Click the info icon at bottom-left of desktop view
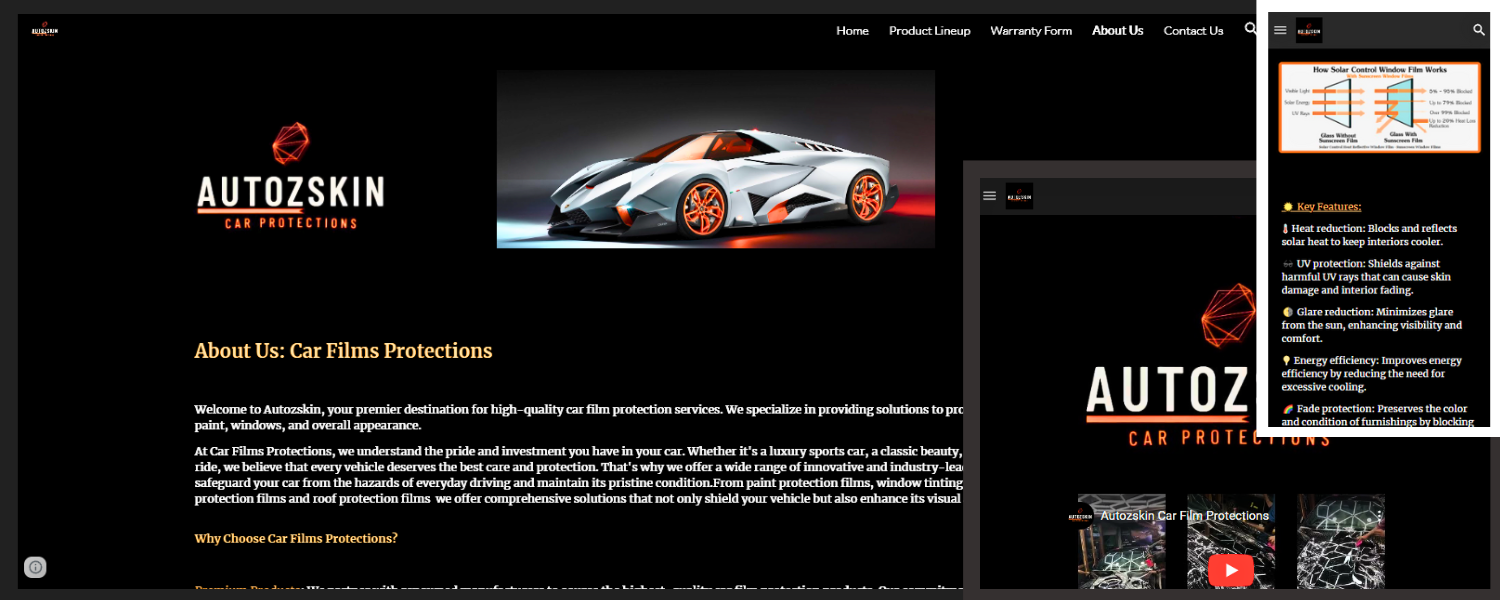This screenshot has height=600, width=1500. [x=36, y=567]
